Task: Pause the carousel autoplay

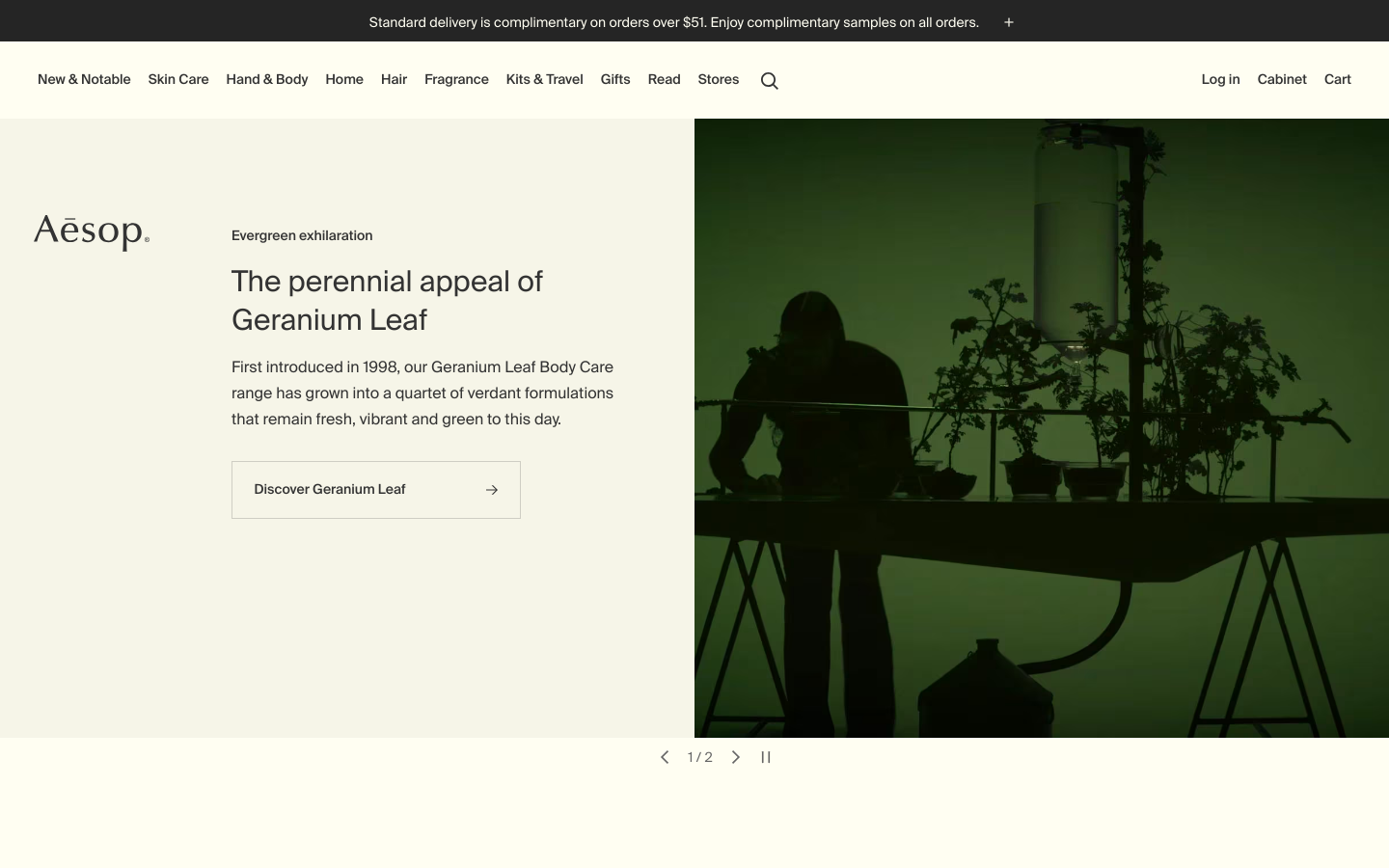Action: [x=766, y=757]
